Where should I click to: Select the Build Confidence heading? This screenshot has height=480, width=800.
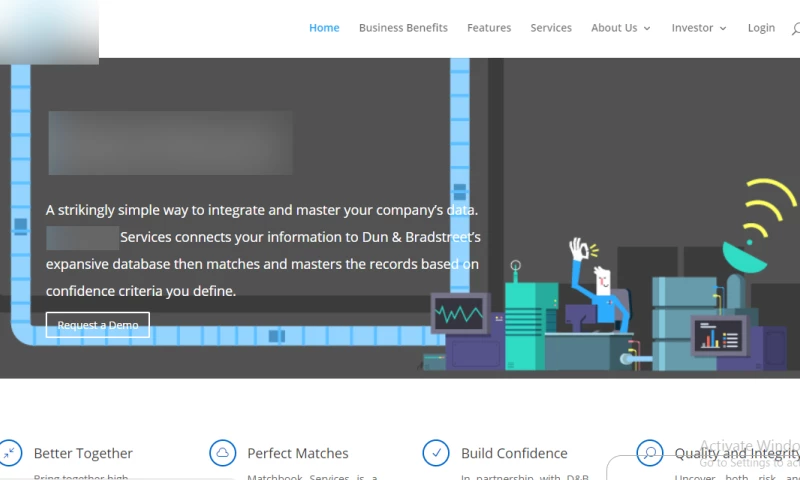tap(514, 453)
